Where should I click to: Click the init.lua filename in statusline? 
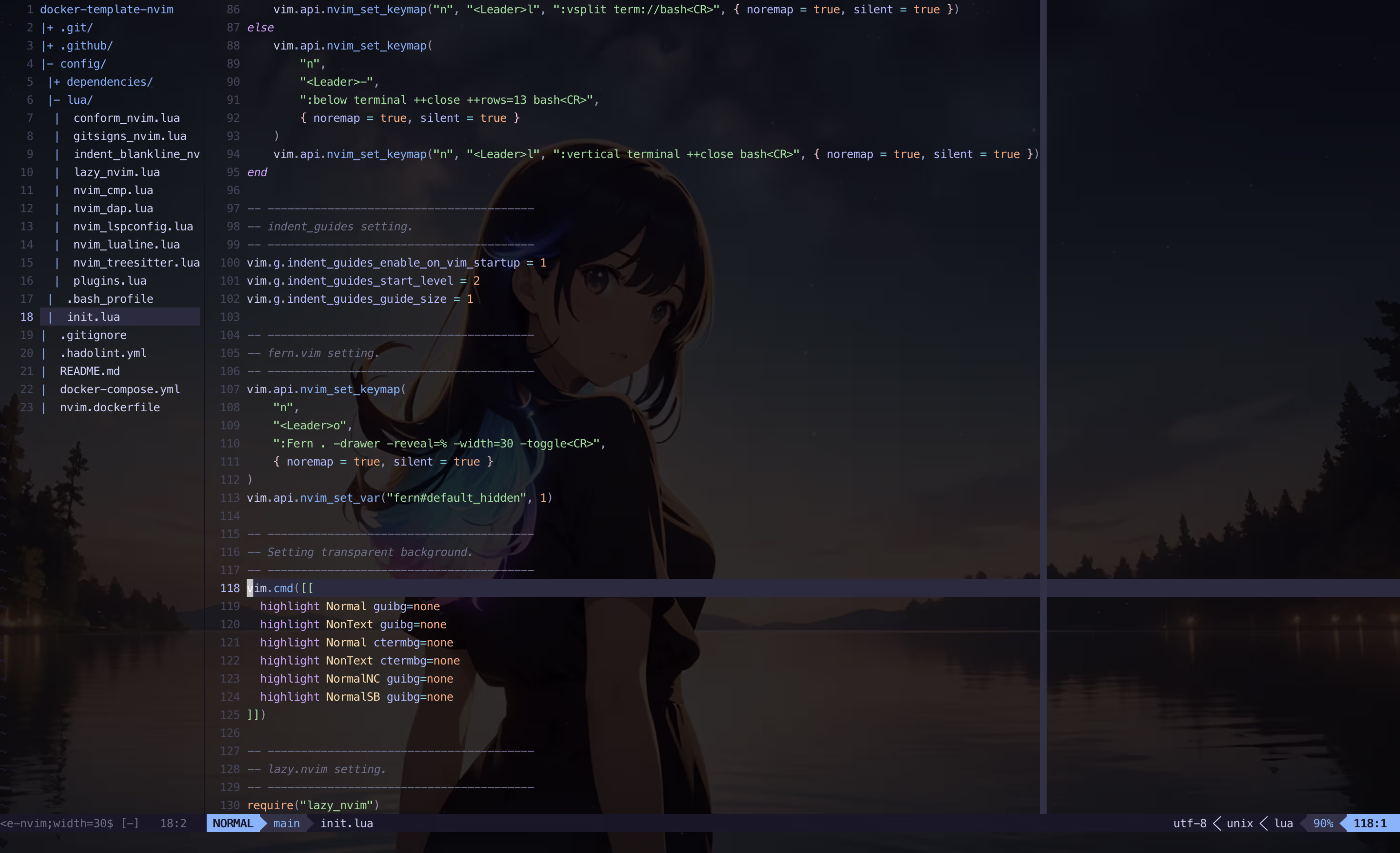(x=347, y=823)
